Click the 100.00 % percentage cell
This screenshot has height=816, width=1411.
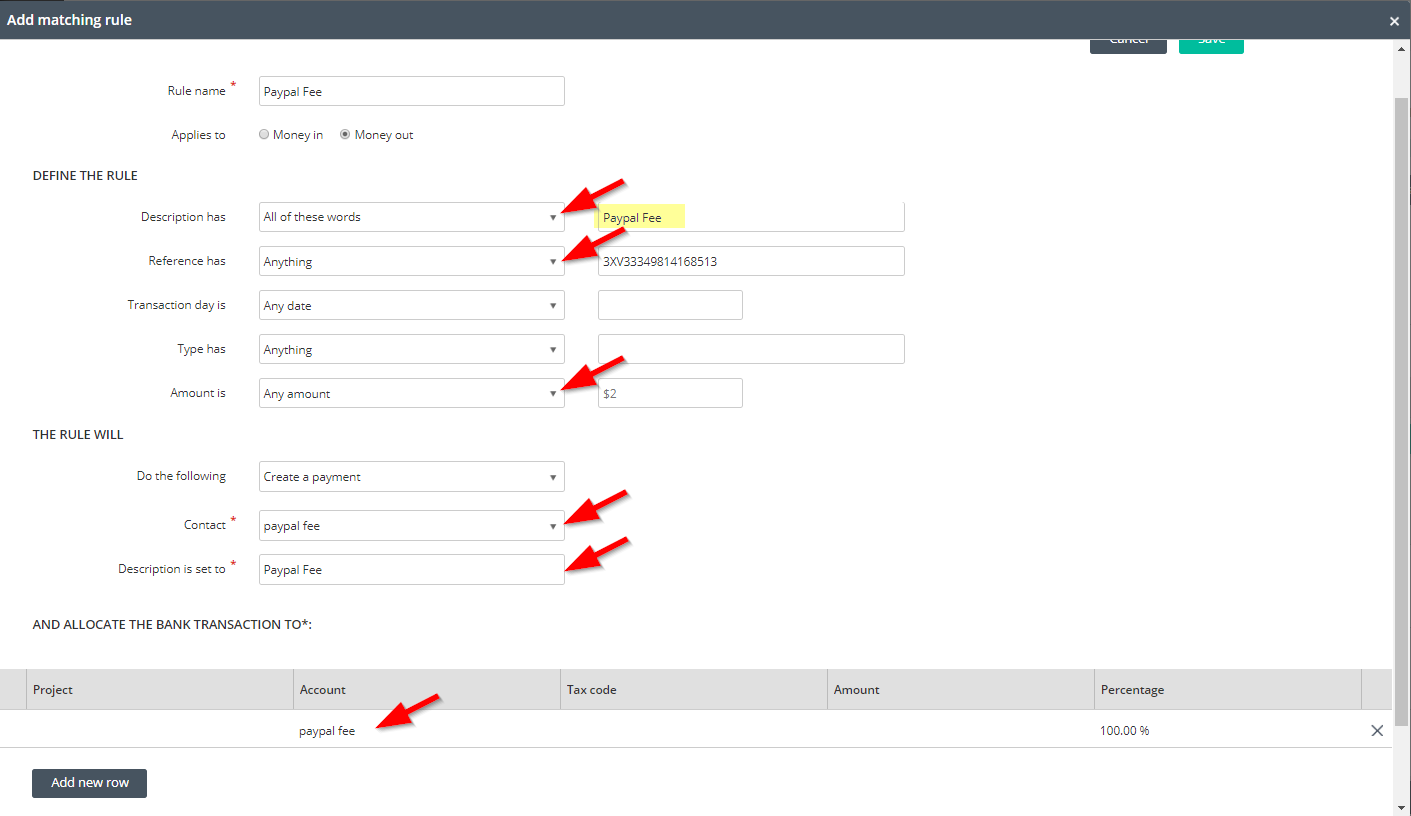click(1228, 730)
